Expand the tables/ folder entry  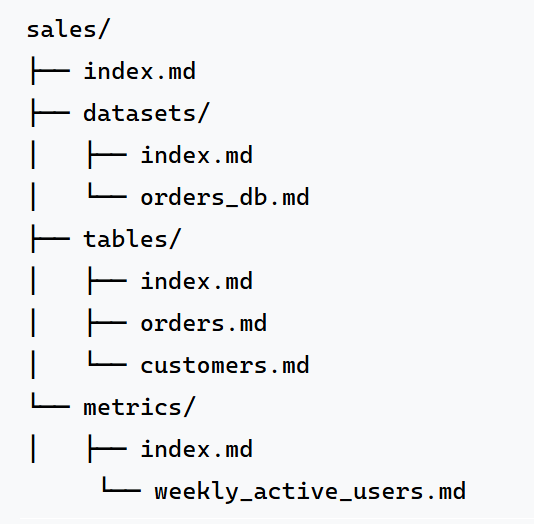[x=132, y=239]
